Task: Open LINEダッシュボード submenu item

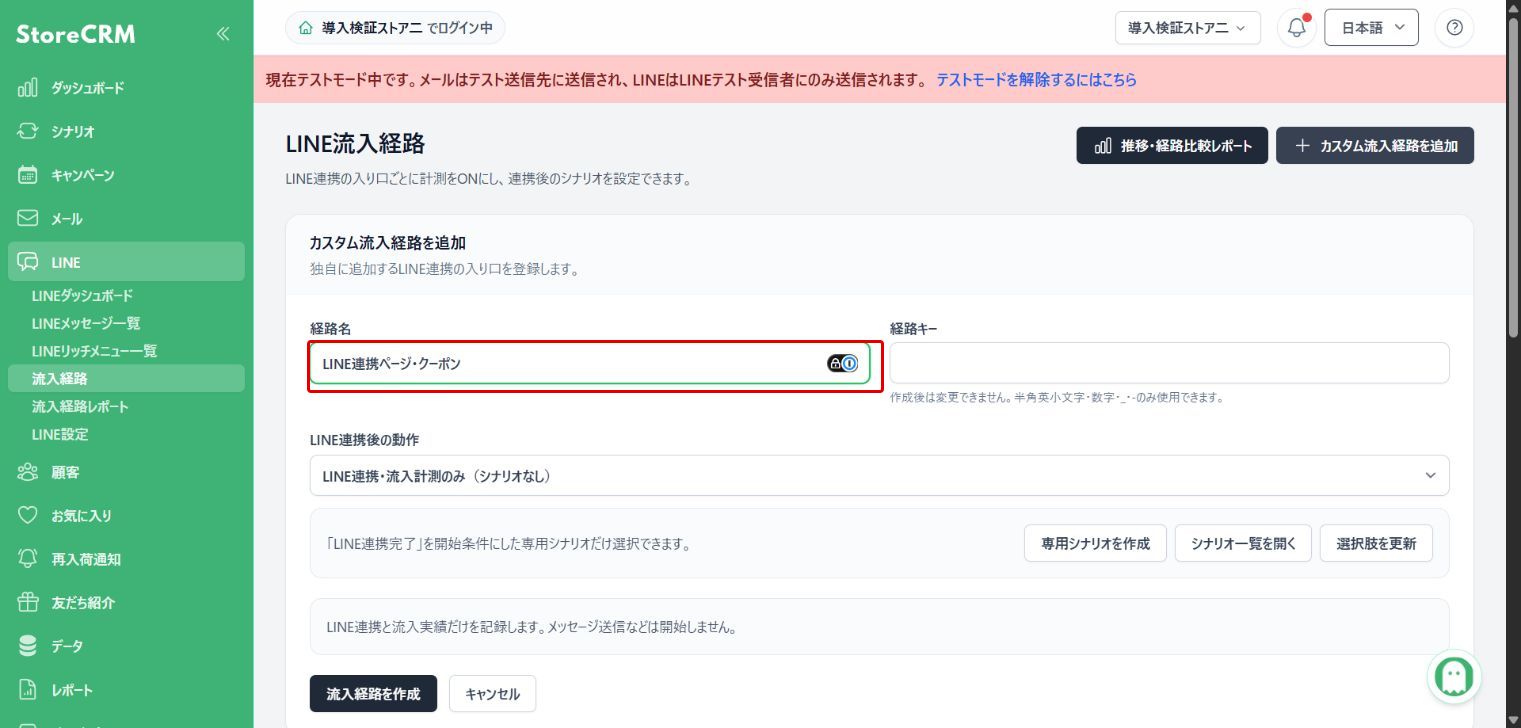Action: coord(82,296)
